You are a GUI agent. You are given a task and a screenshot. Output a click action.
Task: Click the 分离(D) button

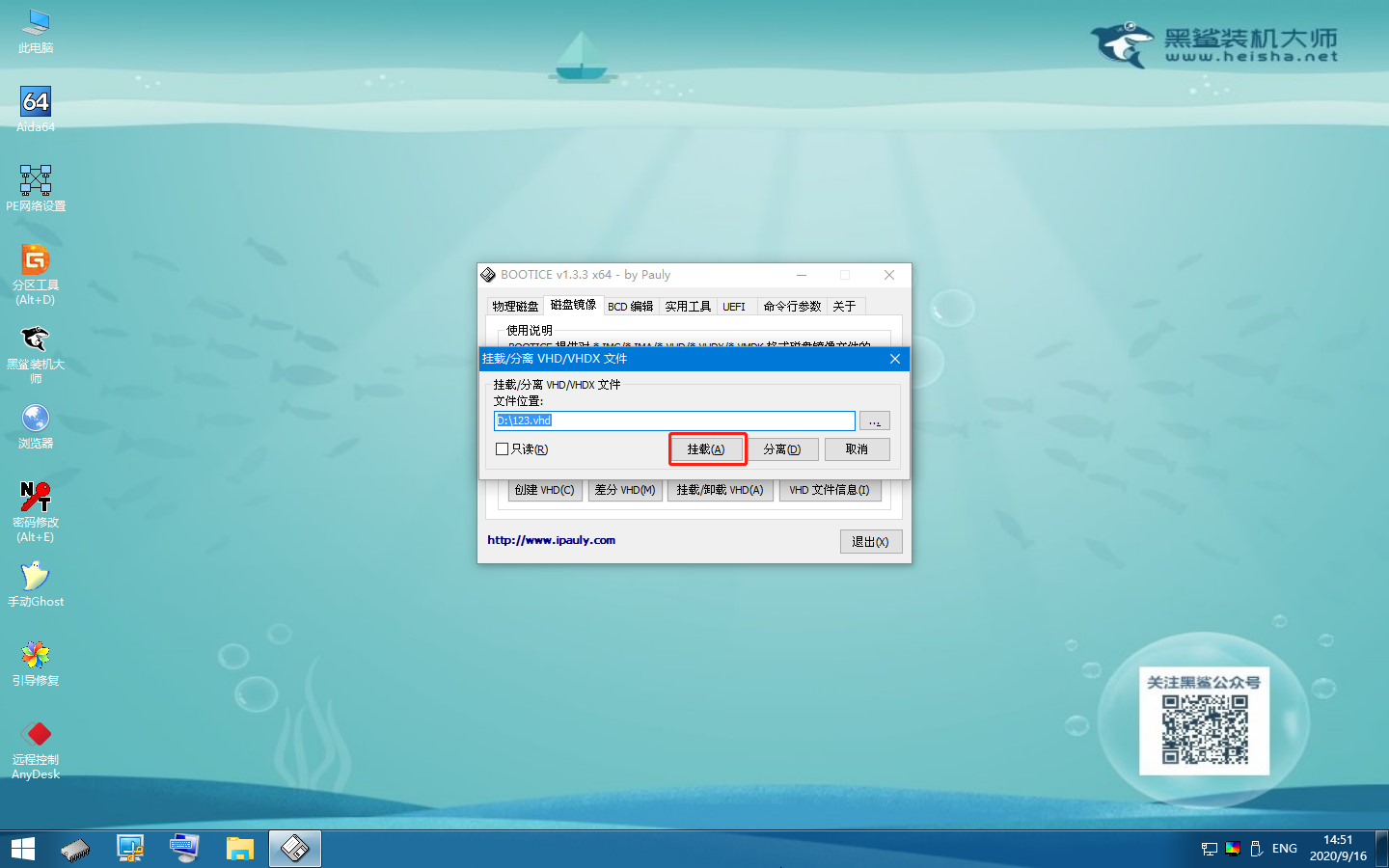point(782,449)
